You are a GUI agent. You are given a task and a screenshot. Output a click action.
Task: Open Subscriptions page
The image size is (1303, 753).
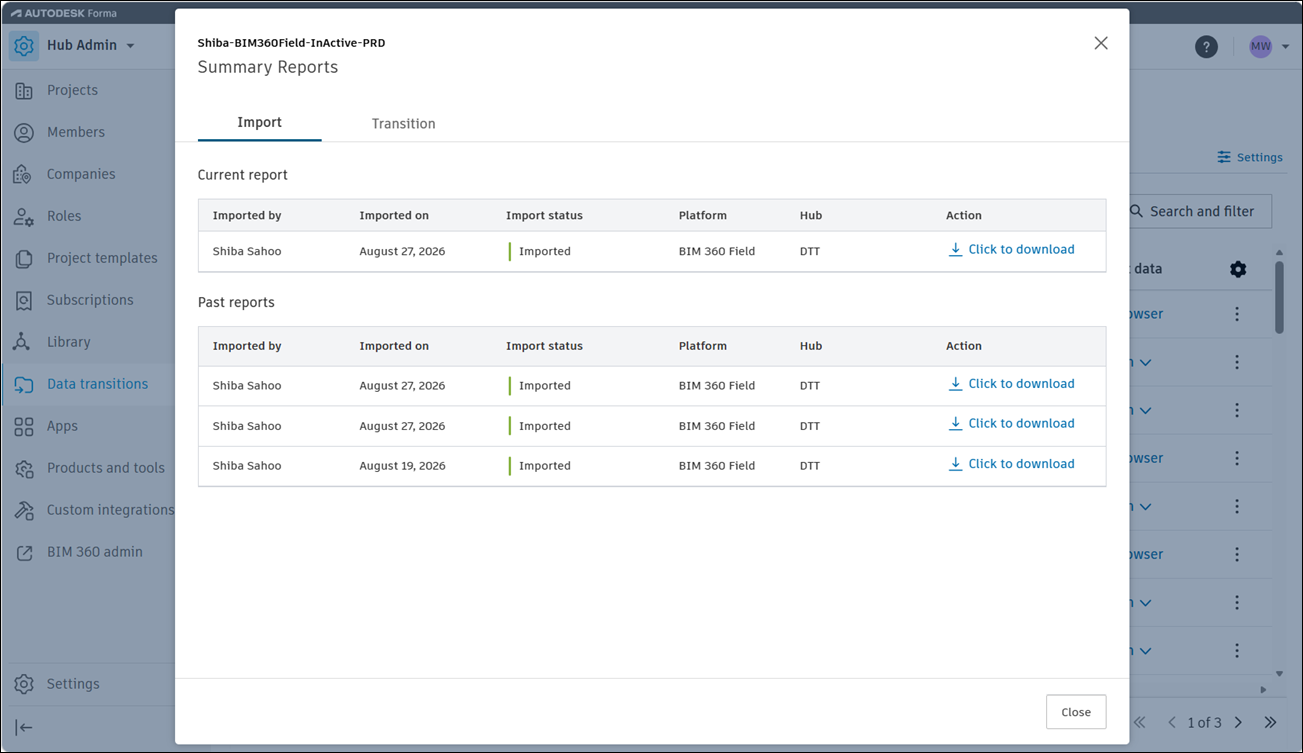(x=90, y=300)
